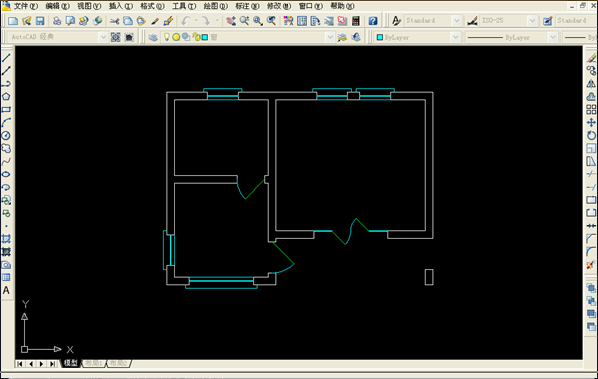Select the Rotate modify tool
Image resolution: width=598 pixels, height=379 pixels.
click(591, 135)
